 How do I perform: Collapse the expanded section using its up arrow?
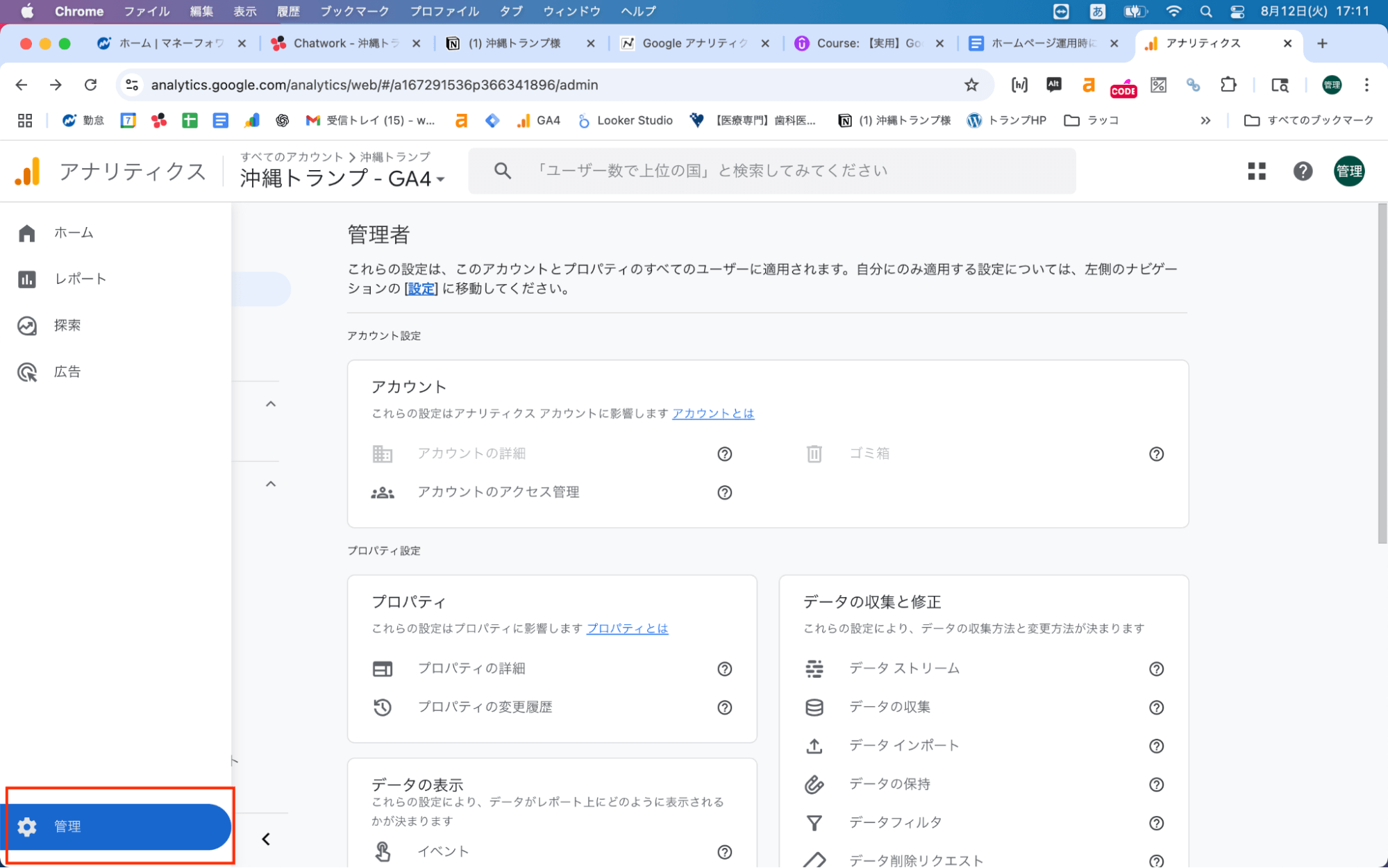[x=271, y=403]
